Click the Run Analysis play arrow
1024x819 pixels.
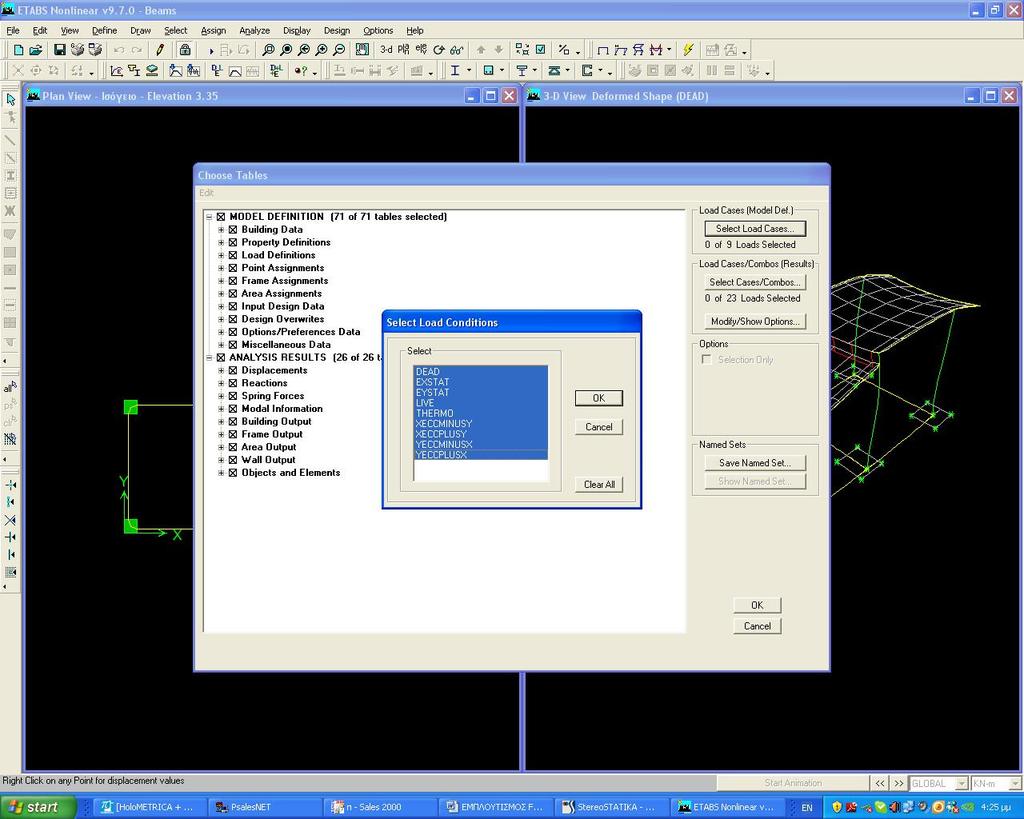tap(211, 50)
